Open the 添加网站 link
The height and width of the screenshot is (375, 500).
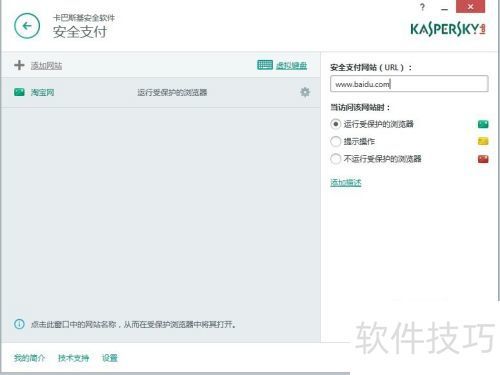[x=46, y=66]
